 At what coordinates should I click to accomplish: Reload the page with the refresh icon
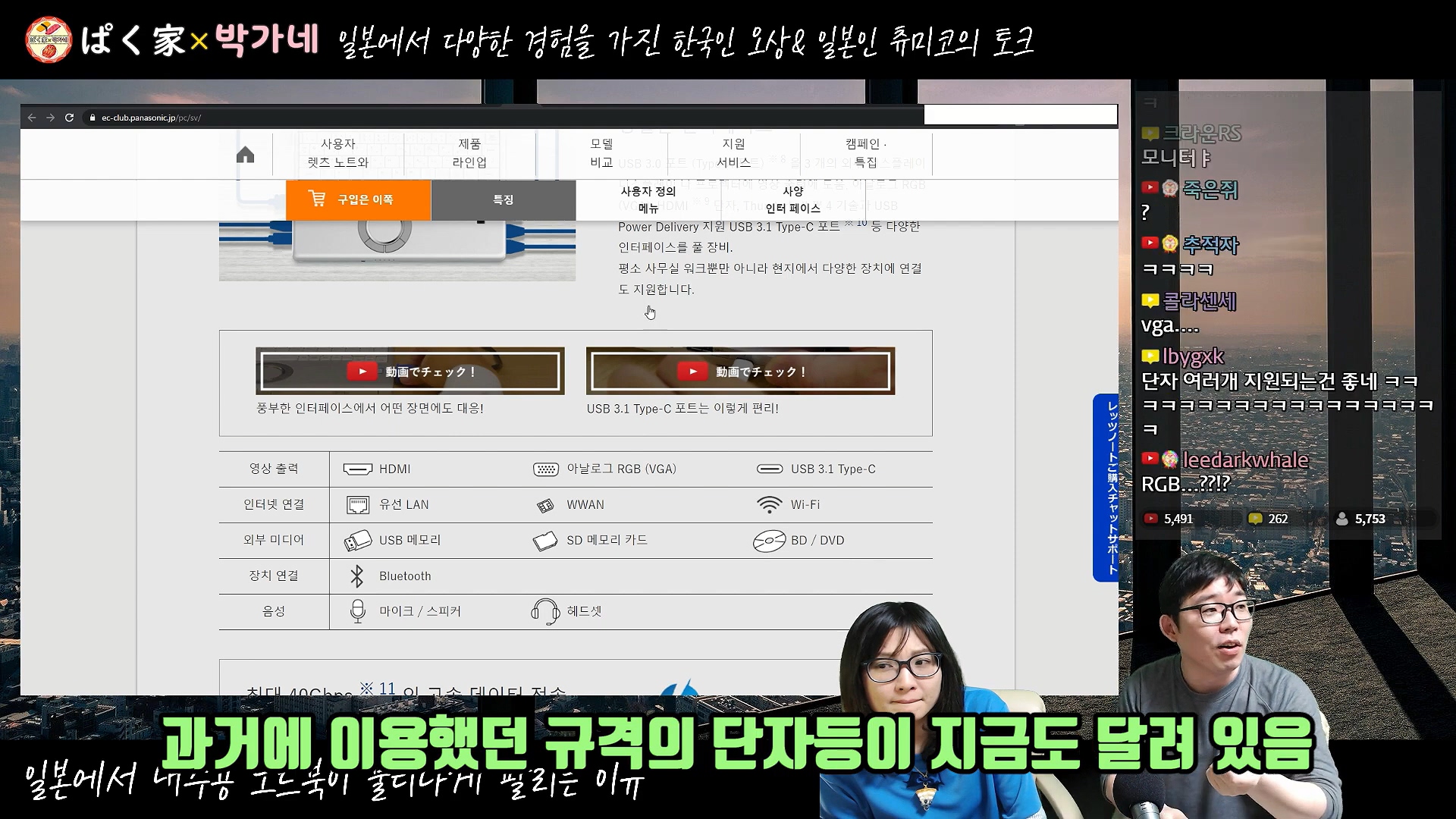tap(69, 118)
